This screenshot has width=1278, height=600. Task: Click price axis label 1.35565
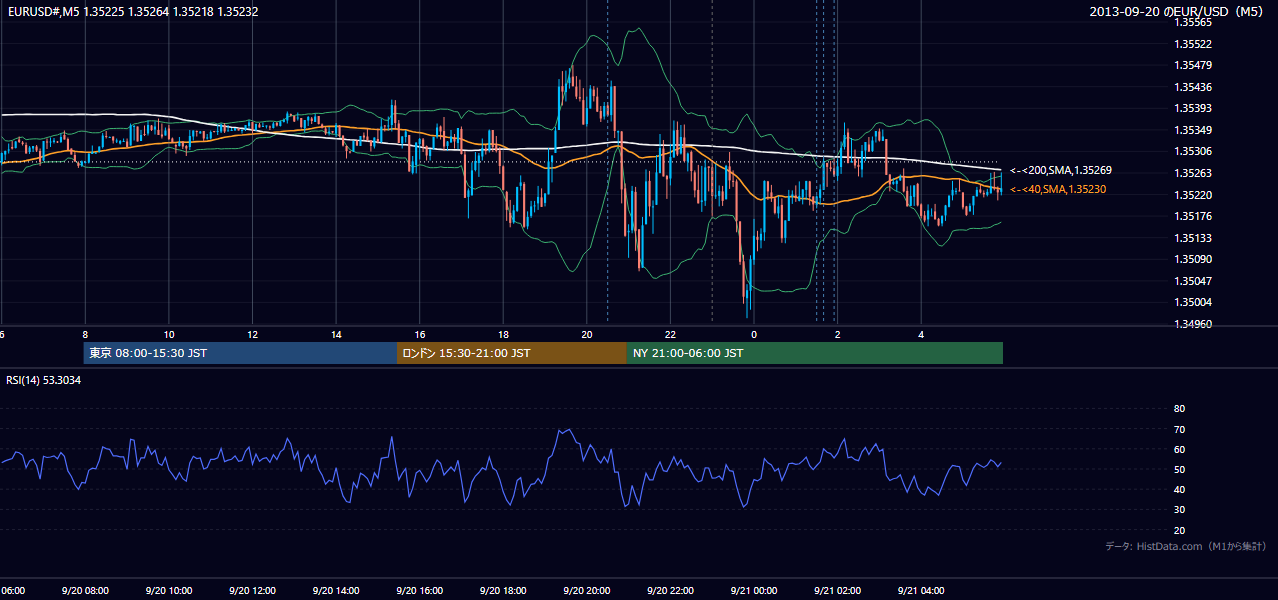point(1192,22)
